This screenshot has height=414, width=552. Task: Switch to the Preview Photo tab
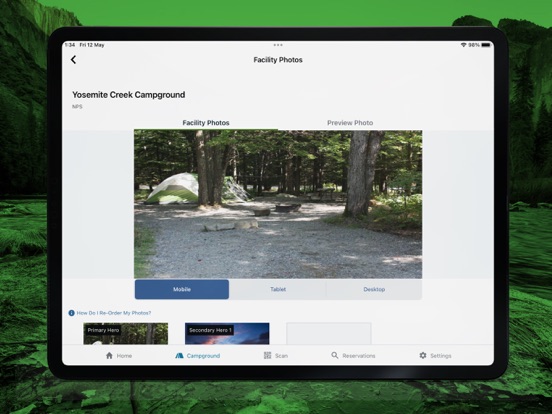(350, 123)
